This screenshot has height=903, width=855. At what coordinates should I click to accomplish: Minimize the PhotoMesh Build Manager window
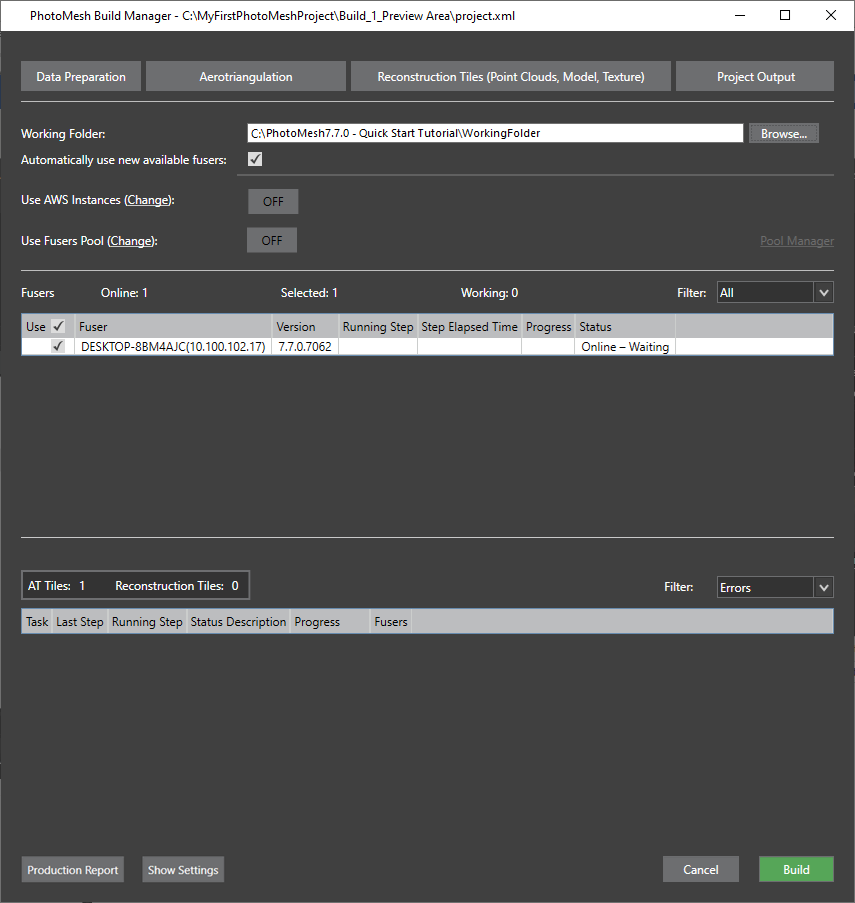tap(740, 16)
